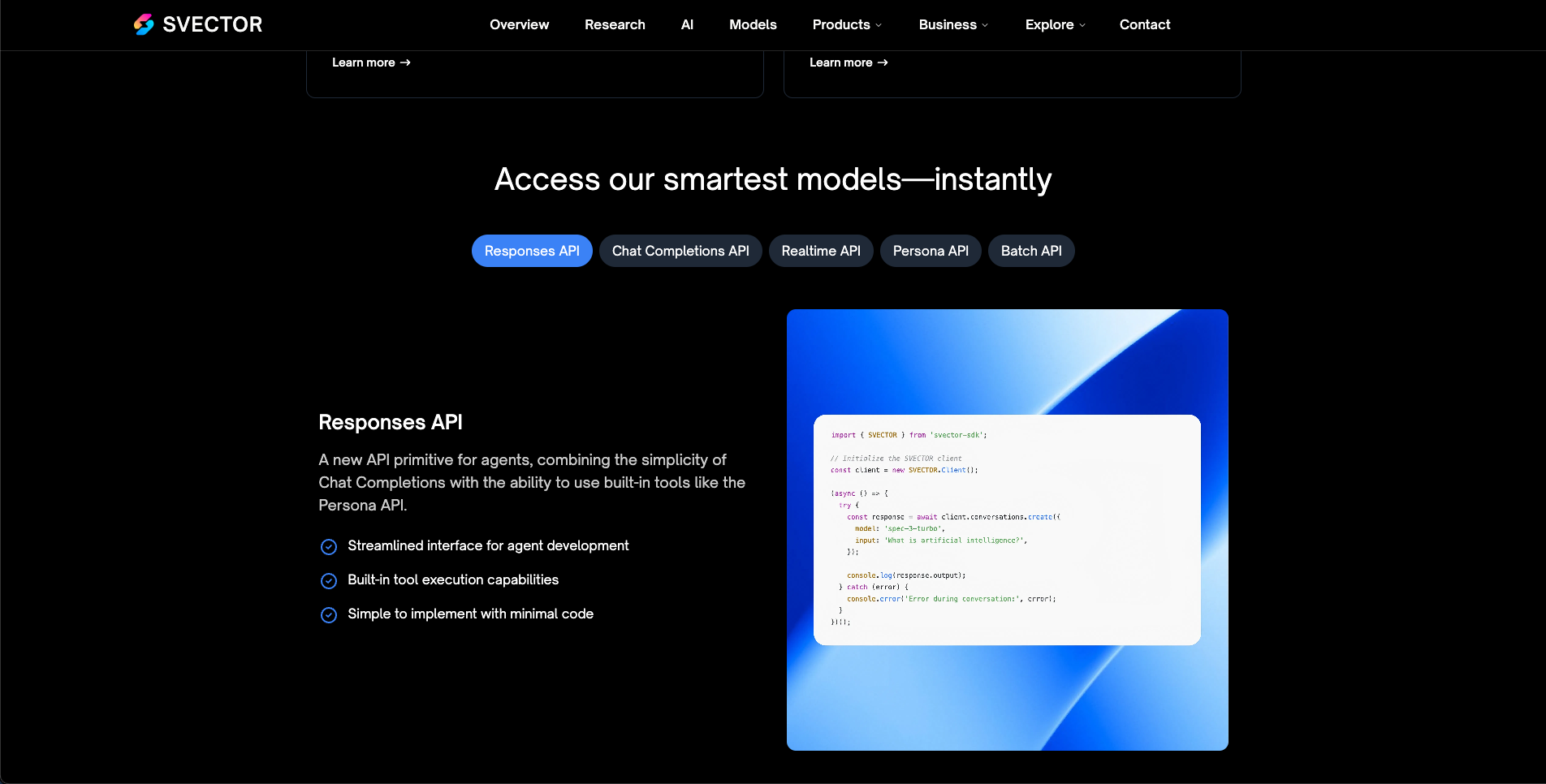Screen dimensions: 1546x784
Task: Switch to the Realtime API tab
Action: click(821, 251)
